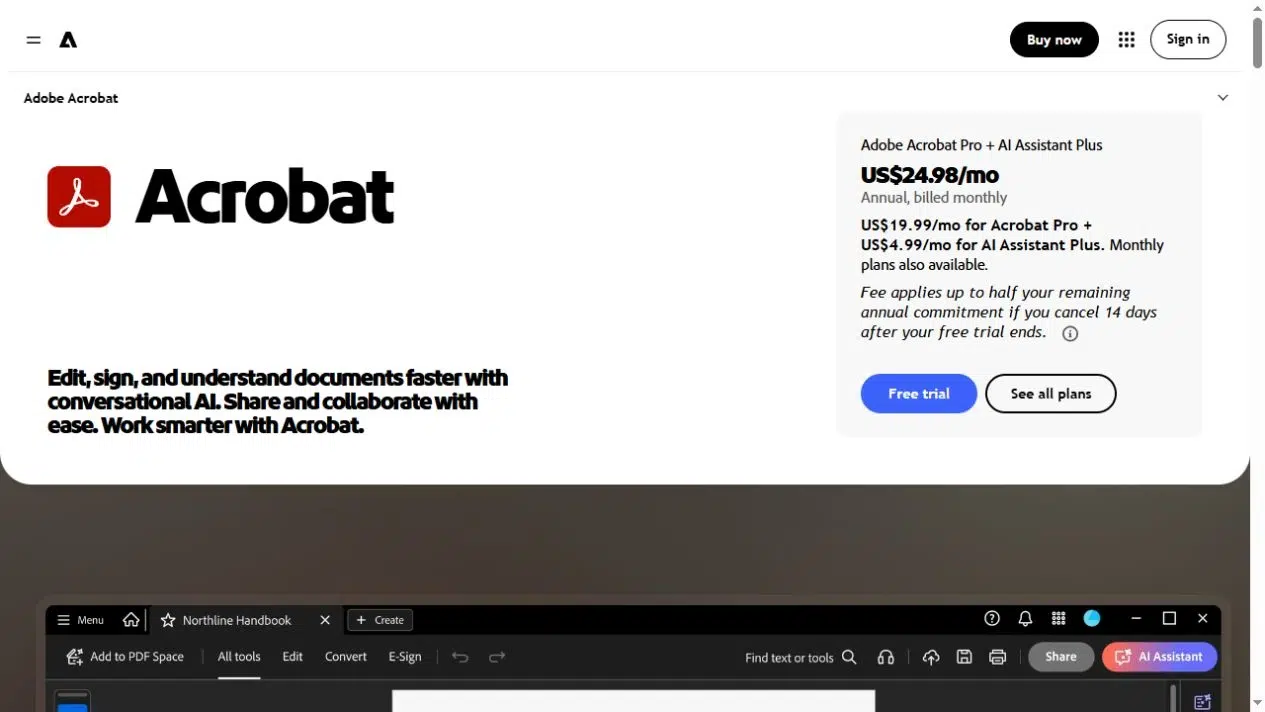1265x712 pixels.
Task: Click the Redo arrow
Action: [497, 657]
